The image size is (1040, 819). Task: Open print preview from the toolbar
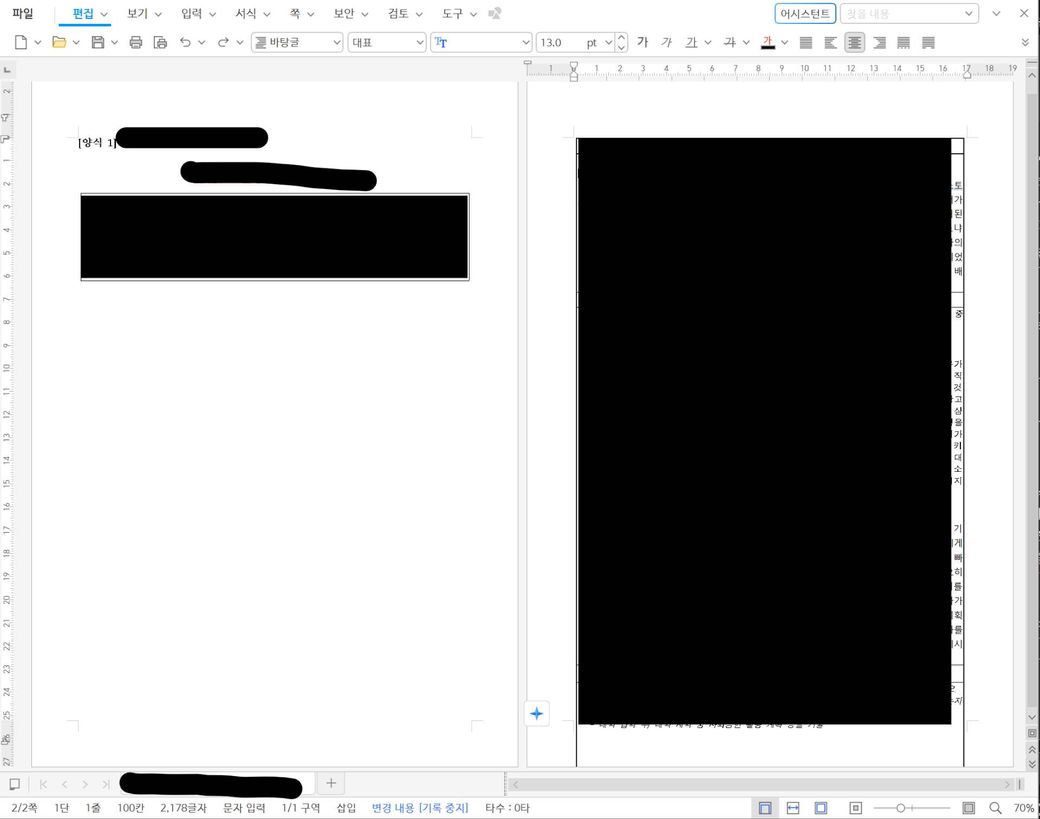(x=160, y=42)
